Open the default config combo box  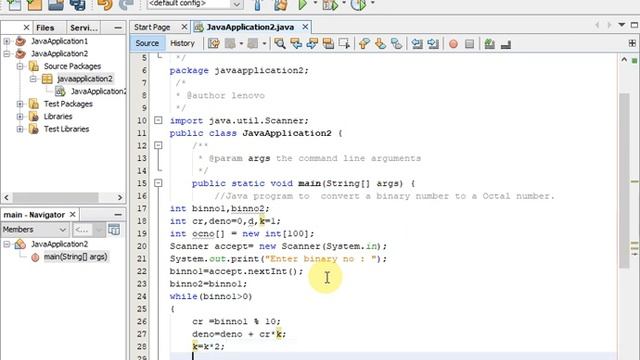point(195,4)
